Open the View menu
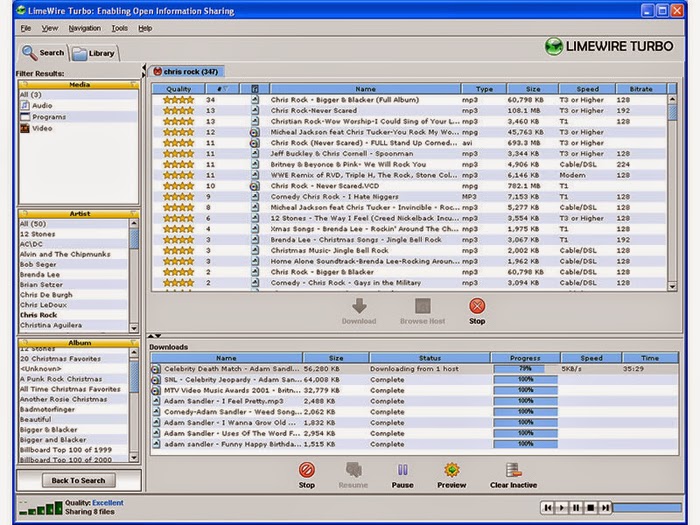This screenshot has height=525, width=700. click(50, 28)
